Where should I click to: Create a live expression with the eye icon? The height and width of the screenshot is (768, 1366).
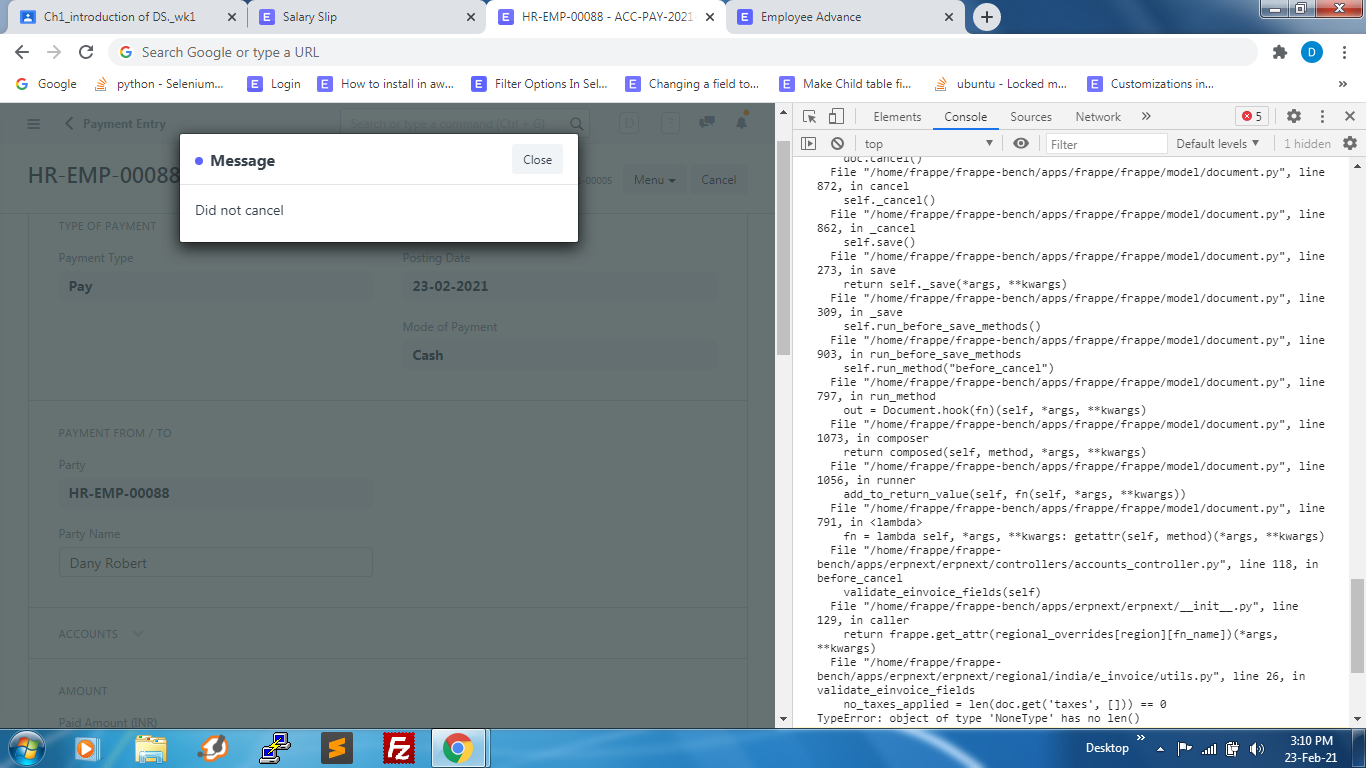1021,143
